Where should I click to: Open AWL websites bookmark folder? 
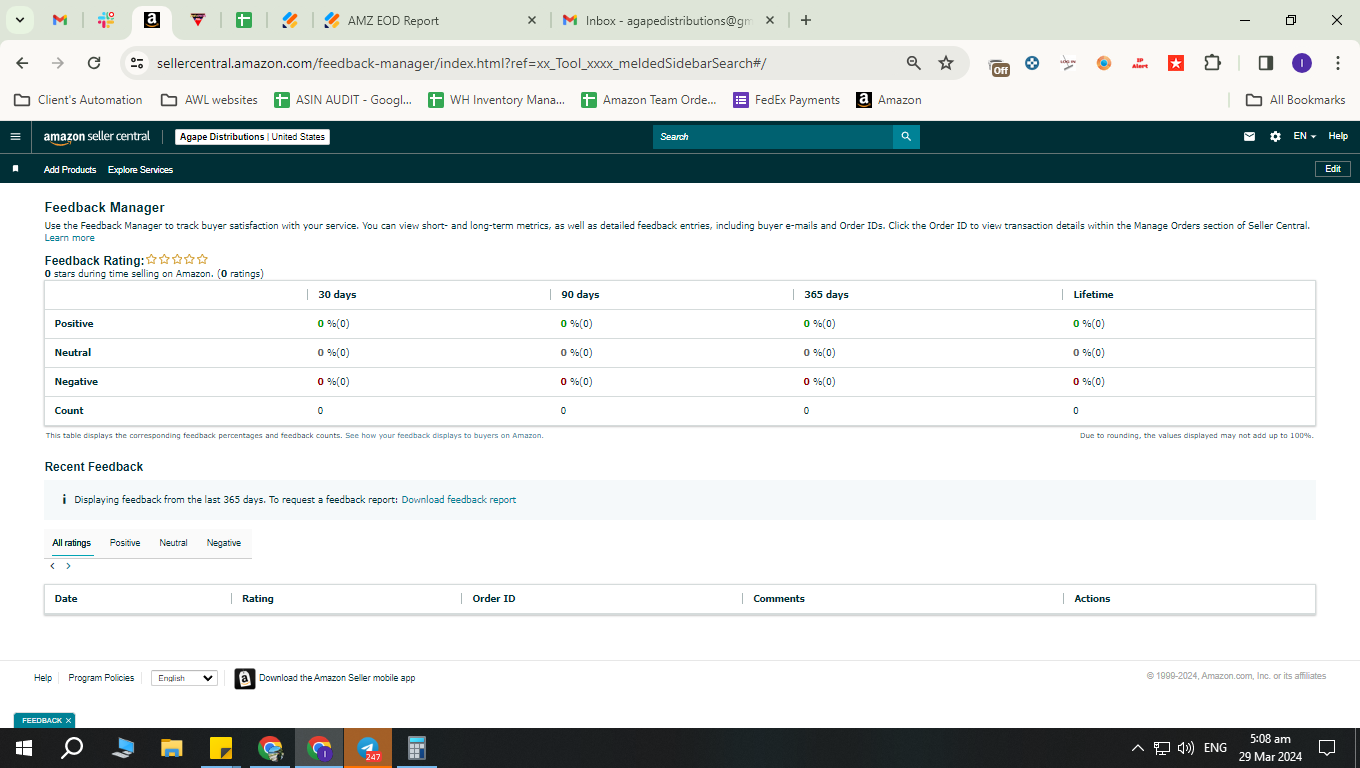pyautogui.click(x=209, y=100)
